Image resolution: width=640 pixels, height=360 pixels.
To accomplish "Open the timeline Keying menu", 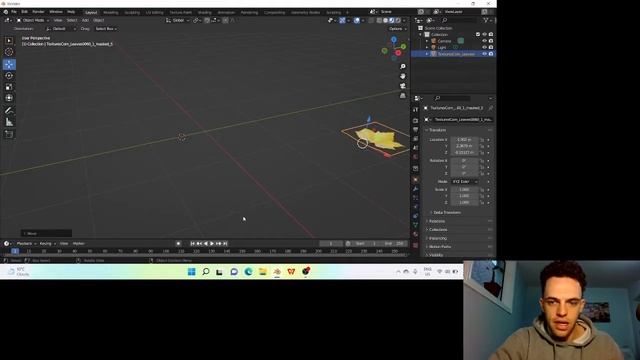I will click(47, 244).
